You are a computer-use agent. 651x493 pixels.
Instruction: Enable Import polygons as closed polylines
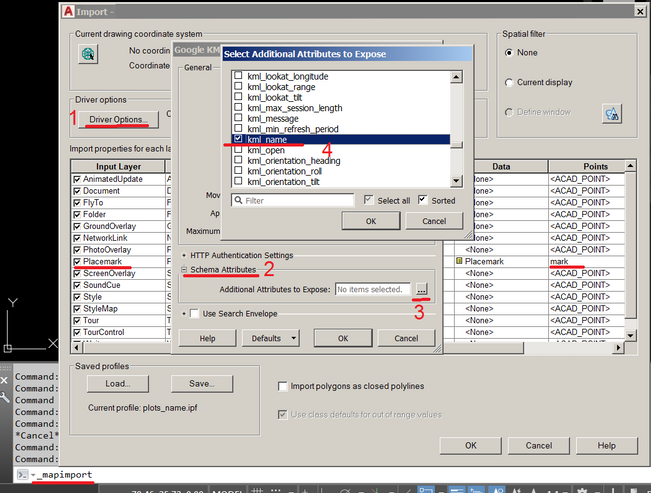click(x=283, y=386)
